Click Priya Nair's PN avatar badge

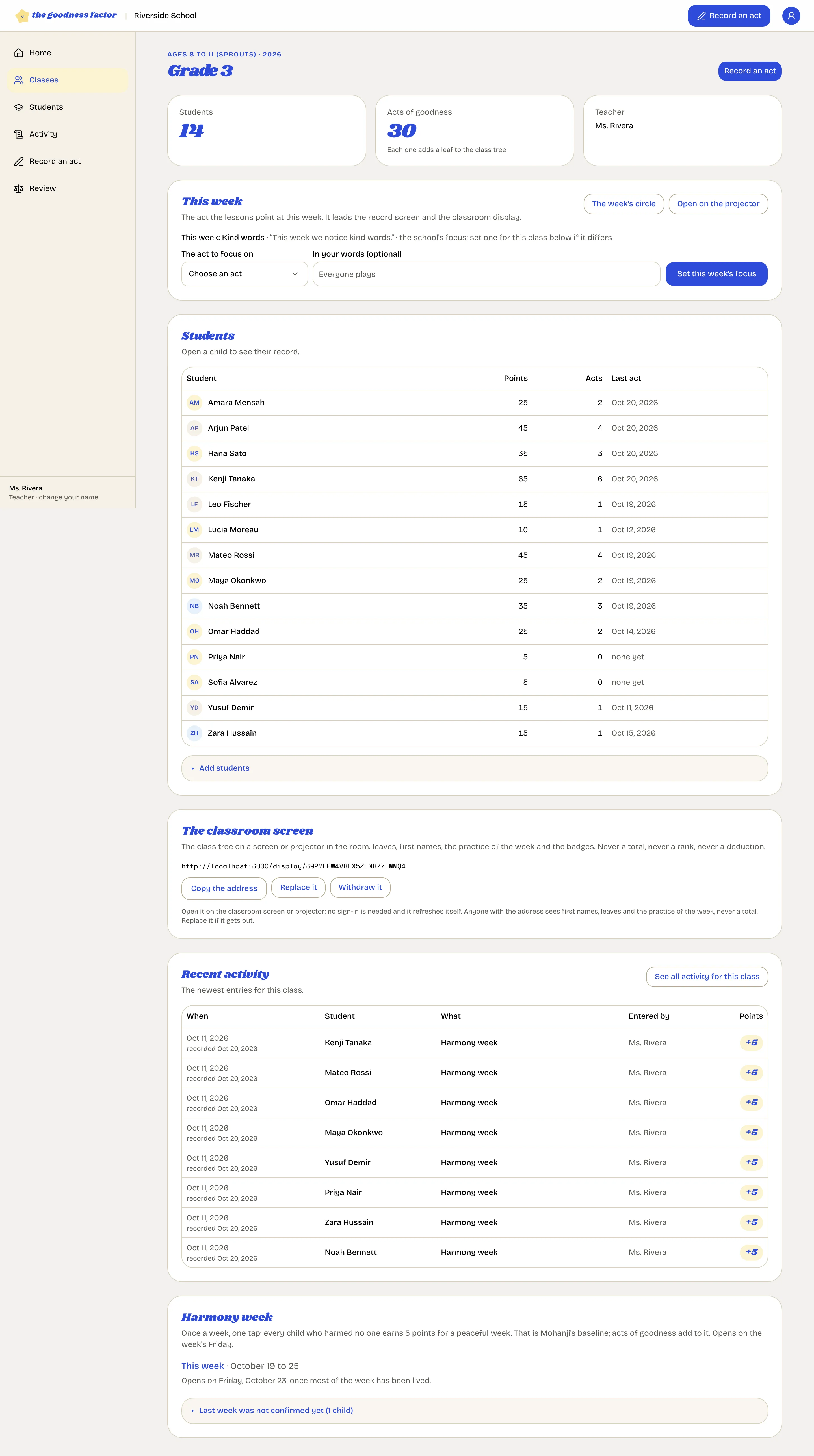tap(194, 657)
